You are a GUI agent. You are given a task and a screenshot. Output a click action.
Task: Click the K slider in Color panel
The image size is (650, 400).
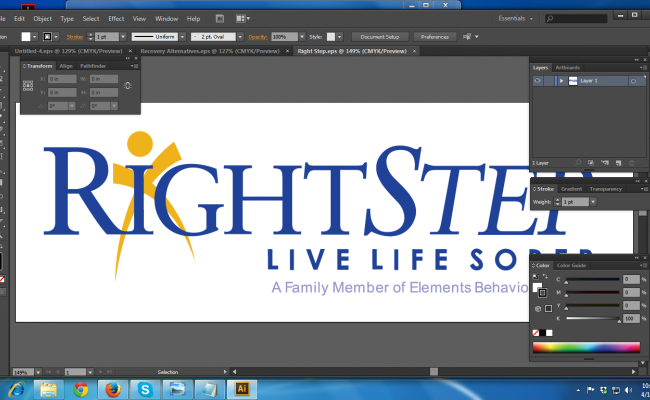tap(592, 319)
